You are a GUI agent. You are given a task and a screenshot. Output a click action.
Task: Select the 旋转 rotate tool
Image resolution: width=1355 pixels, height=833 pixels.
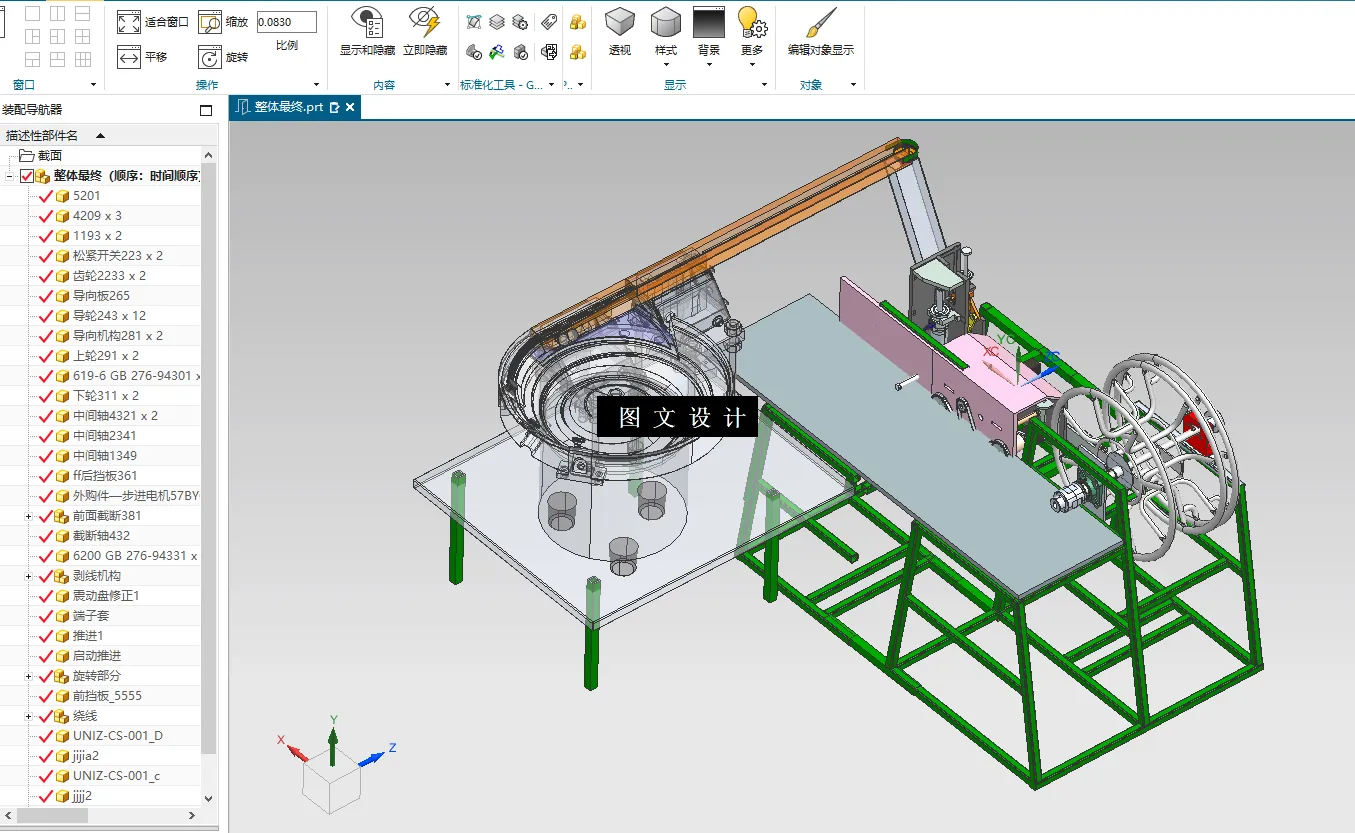click(x=223, y=57)
